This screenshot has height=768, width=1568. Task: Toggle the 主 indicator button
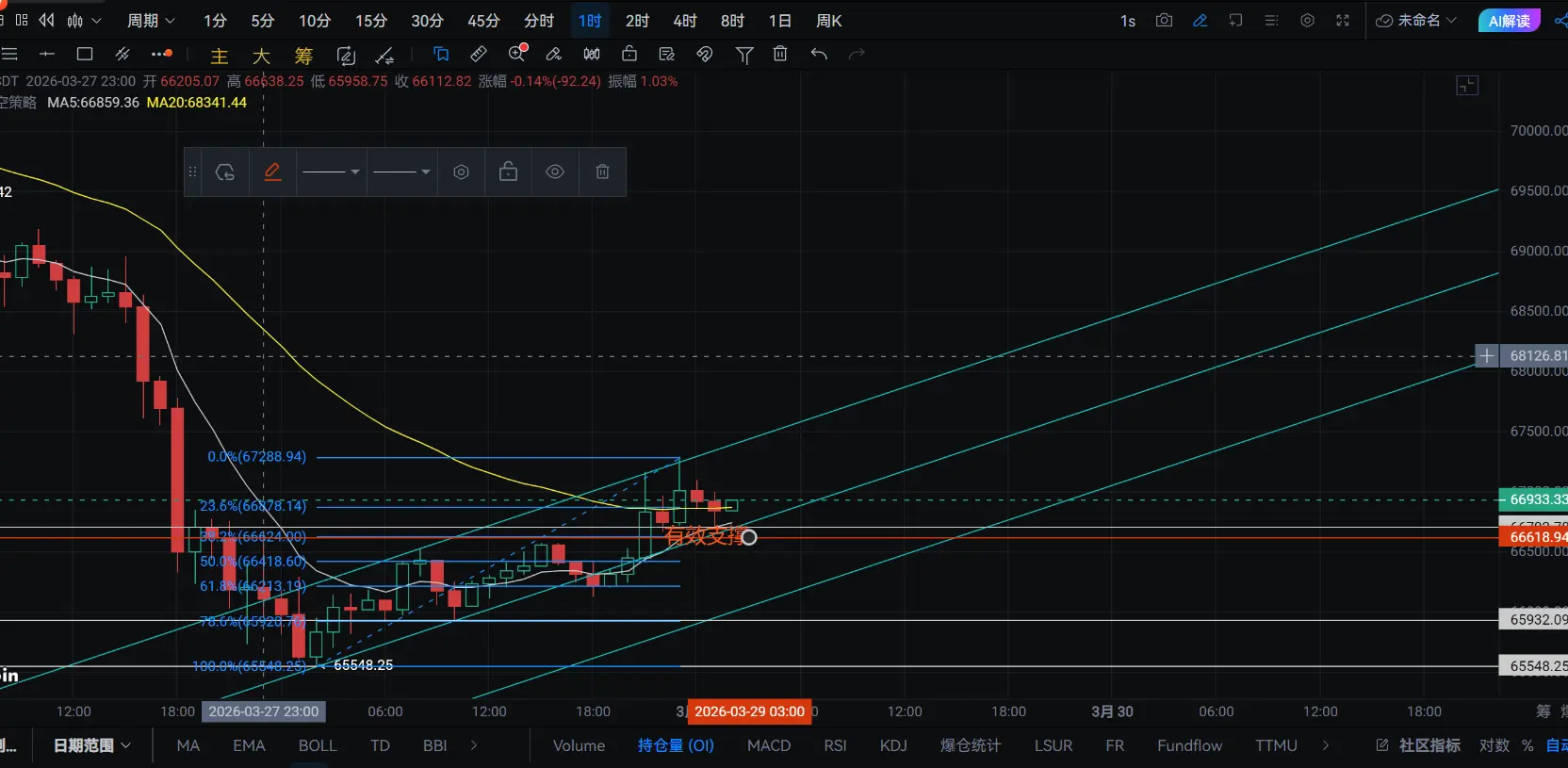click(x=220, y=56)
